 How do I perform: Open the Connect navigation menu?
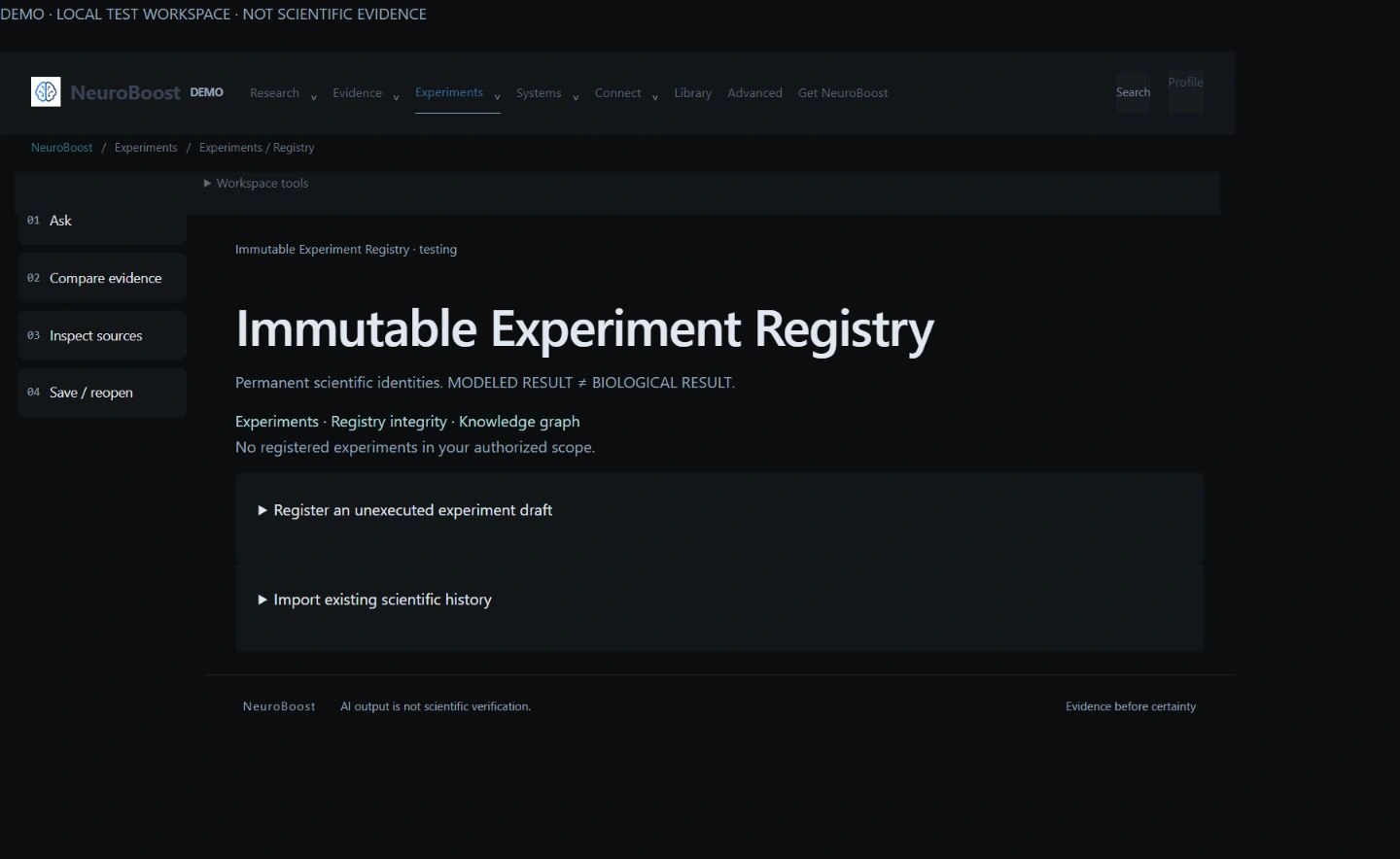617,93
